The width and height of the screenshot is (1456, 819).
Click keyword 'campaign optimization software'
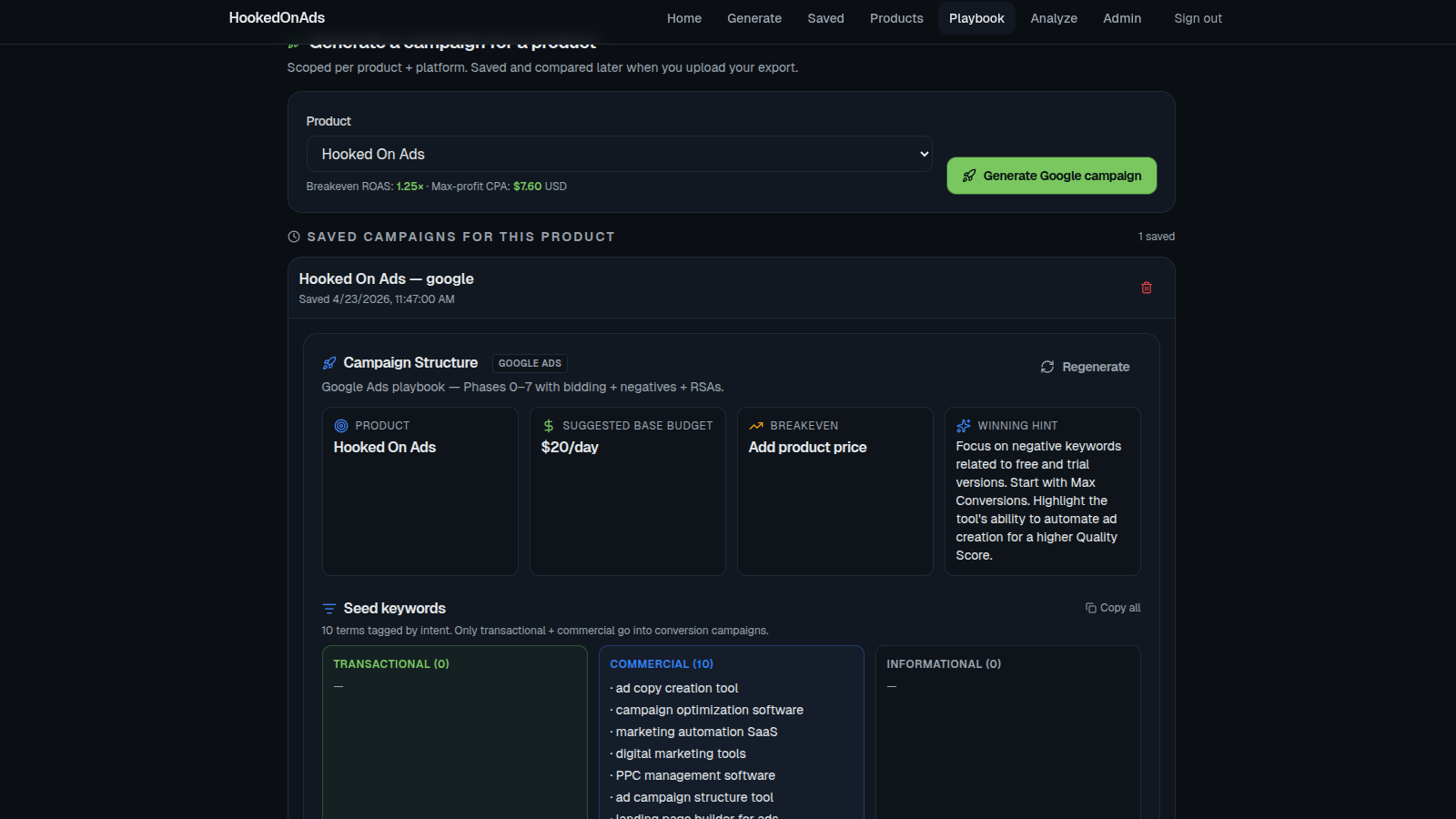click(x=710, y=711)
